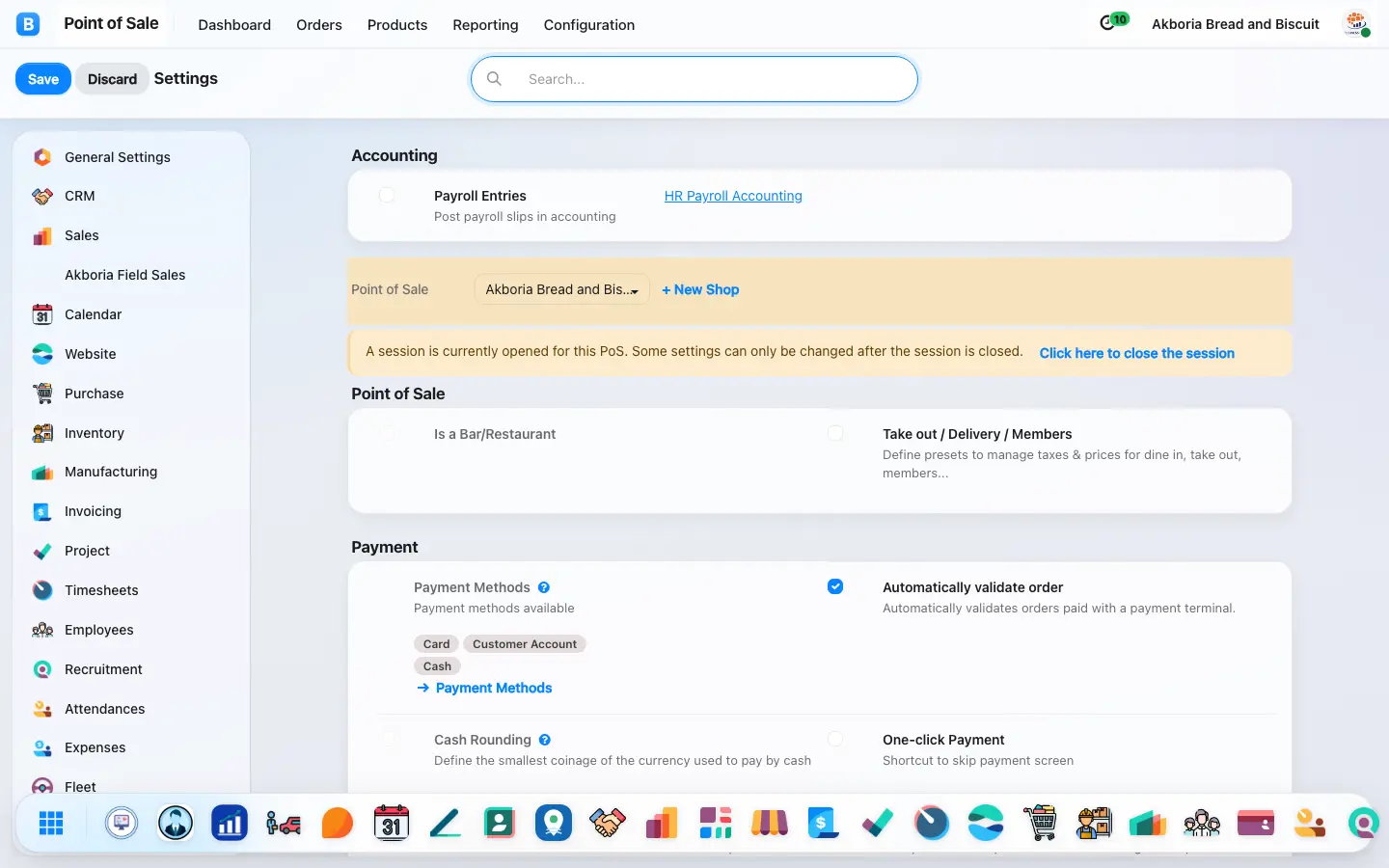Enable the Payroll Entries checkbox

(x=387, y=195)
